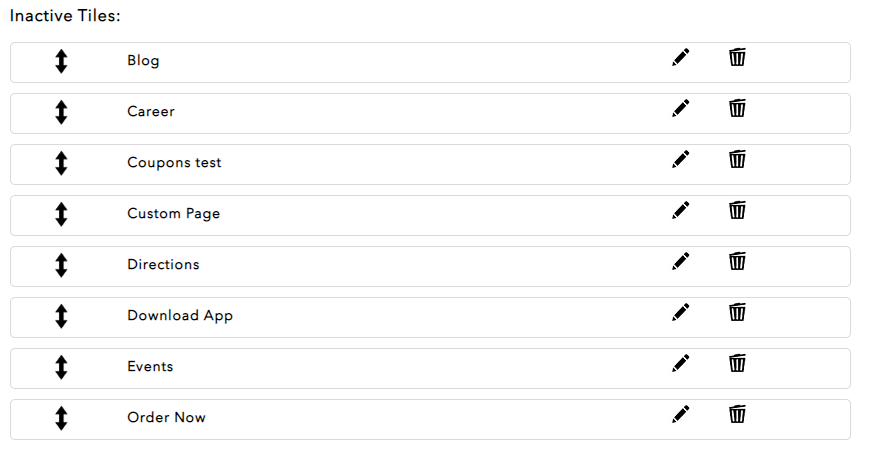Delete the Custom Page tile
The height and width of the screenshot is (456, 874).
coord(737,211)
